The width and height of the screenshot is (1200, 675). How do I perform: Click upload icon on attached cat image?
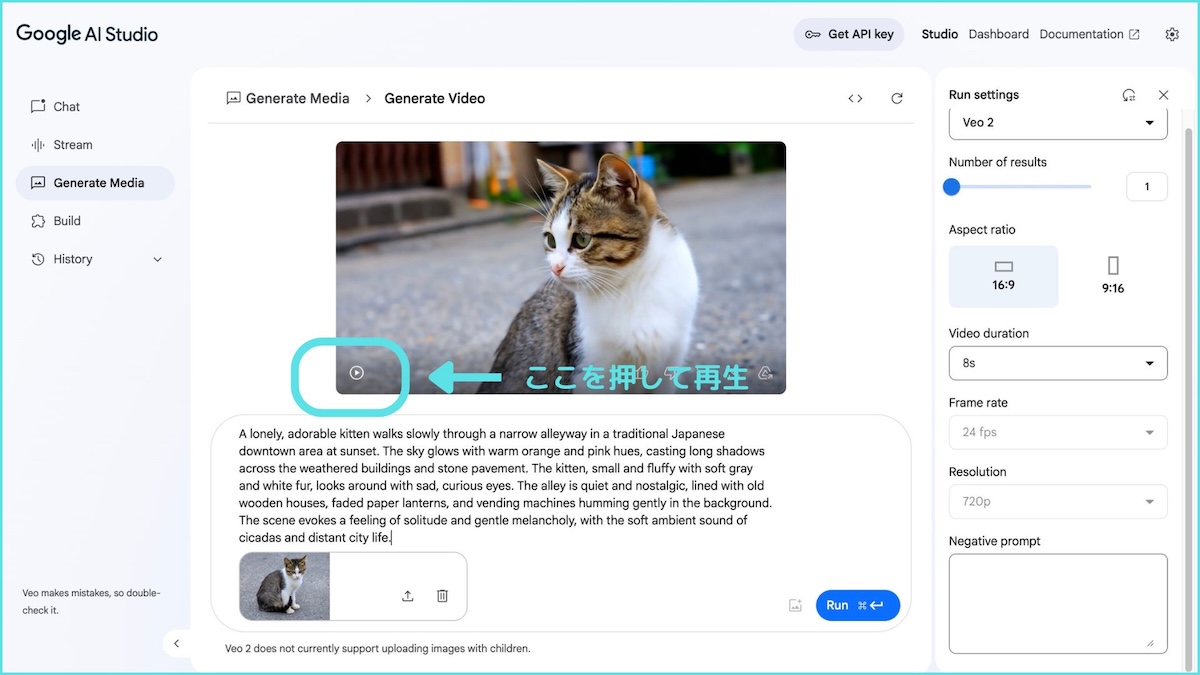[408, 596]
